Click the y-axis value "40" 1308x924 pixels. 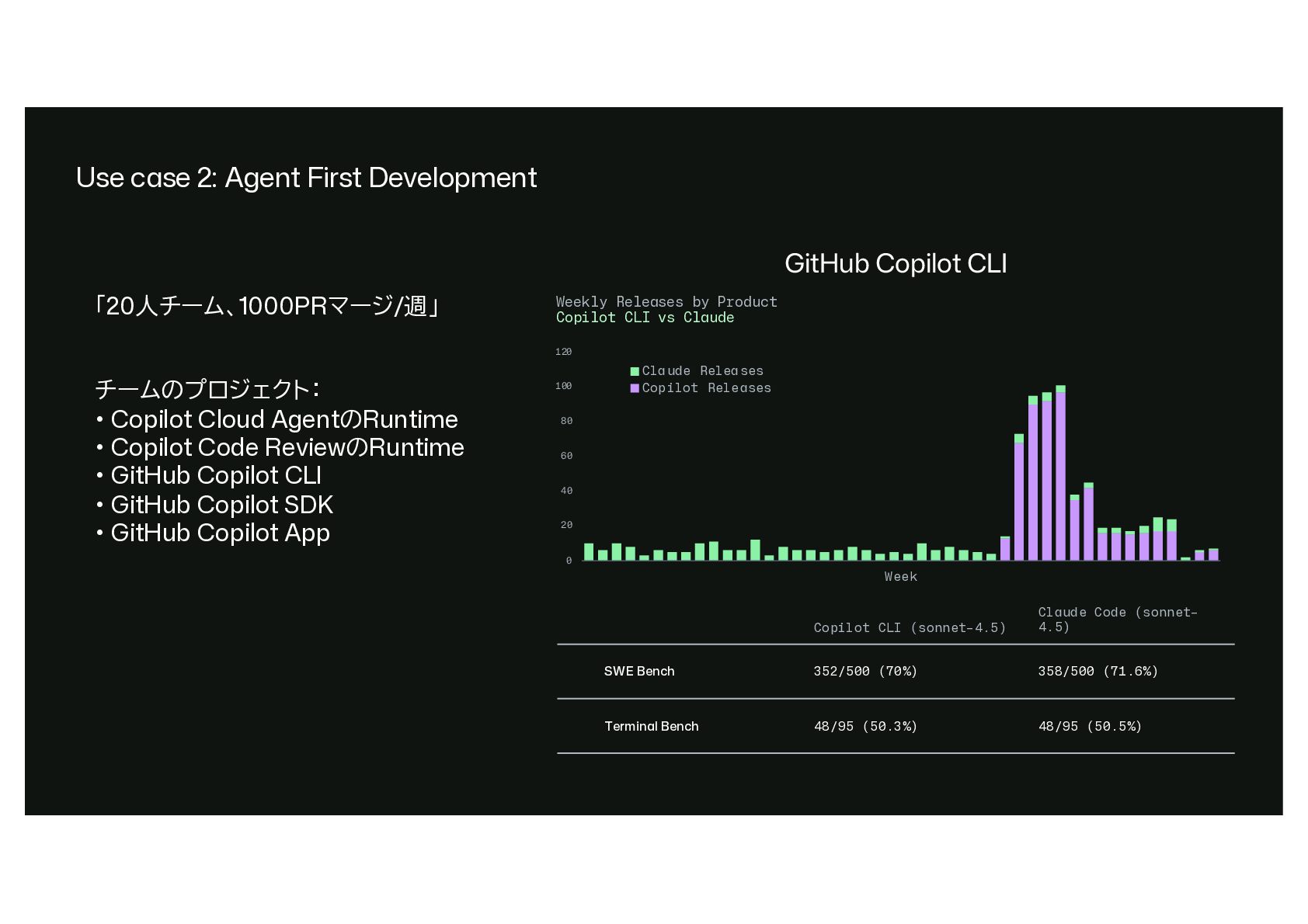tap(566, 491)
